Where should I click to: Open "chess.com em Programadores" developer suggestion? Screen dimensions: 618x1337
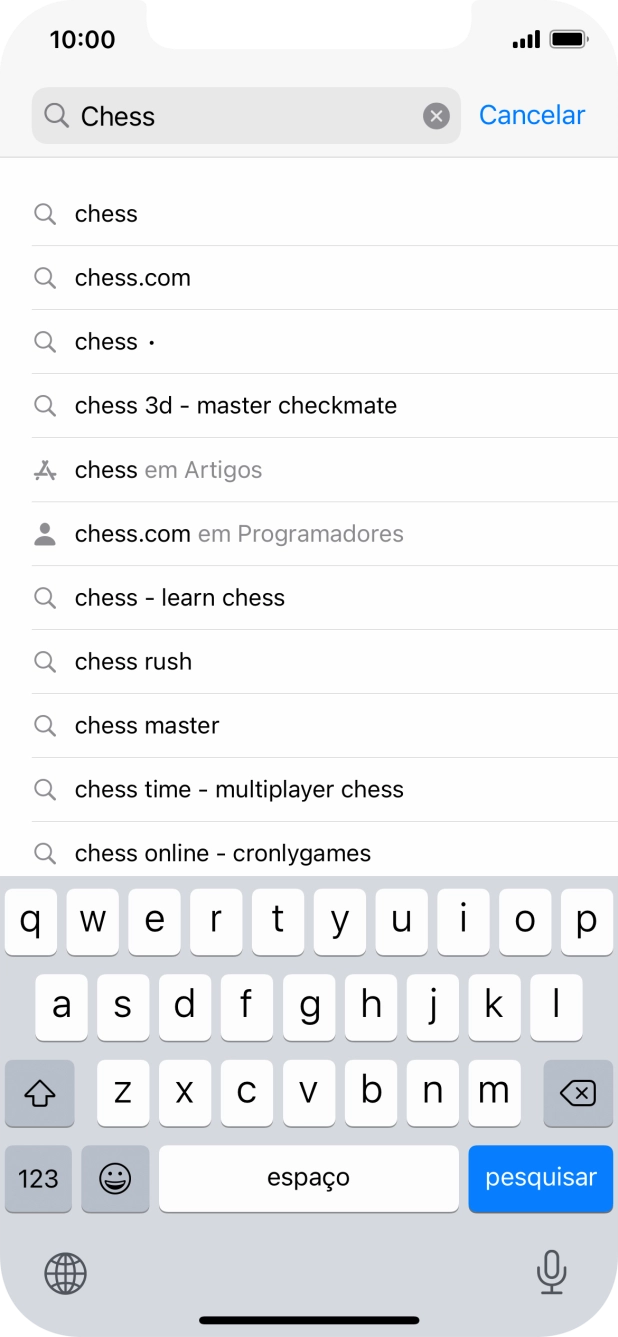[x=239, y=534]
